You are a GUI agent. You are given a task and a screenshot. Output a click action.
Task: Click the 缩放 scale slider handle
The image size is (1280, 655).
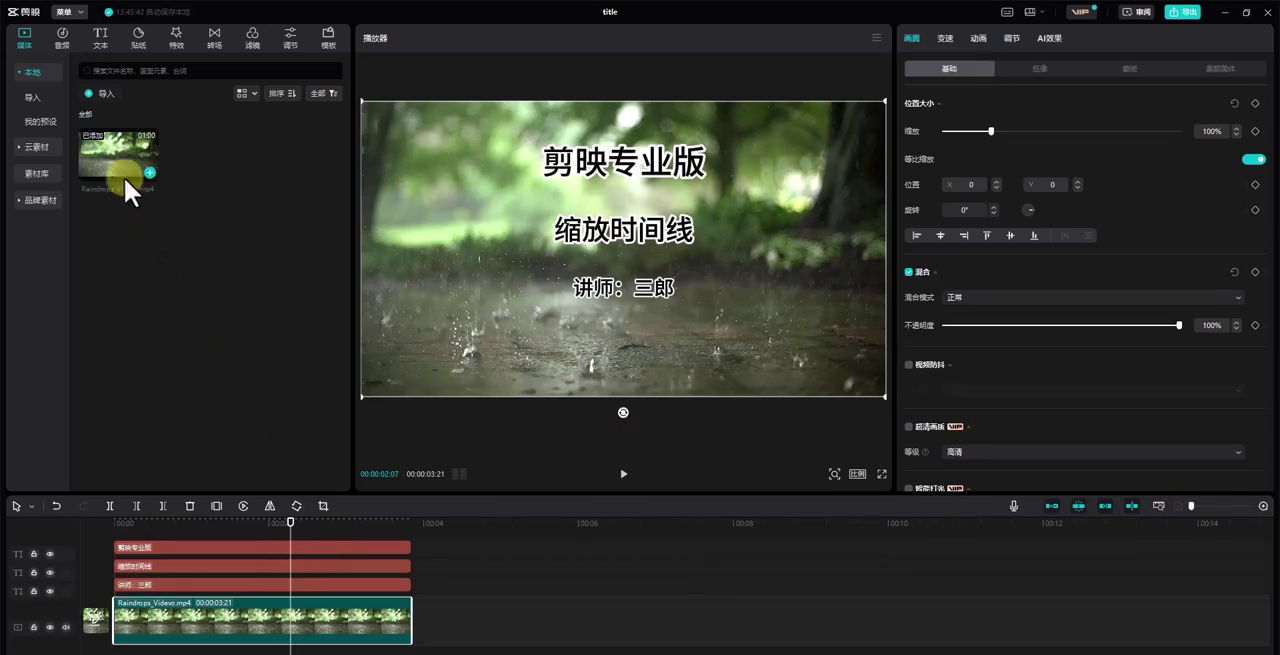(991, 131)
